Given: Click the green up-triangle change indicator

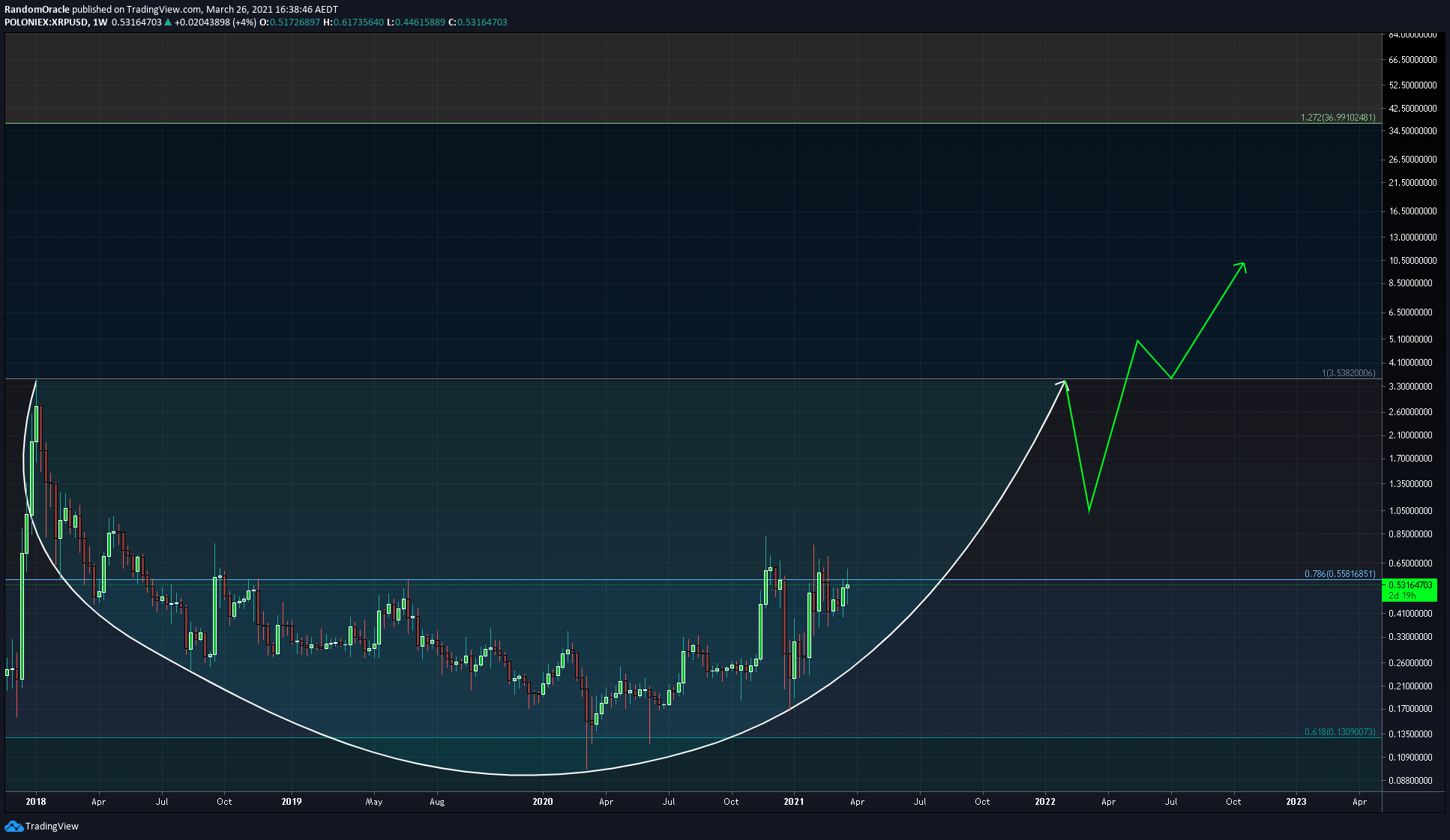Looking at the screenshot, I should pyautogui.click(x=168, y=22).
